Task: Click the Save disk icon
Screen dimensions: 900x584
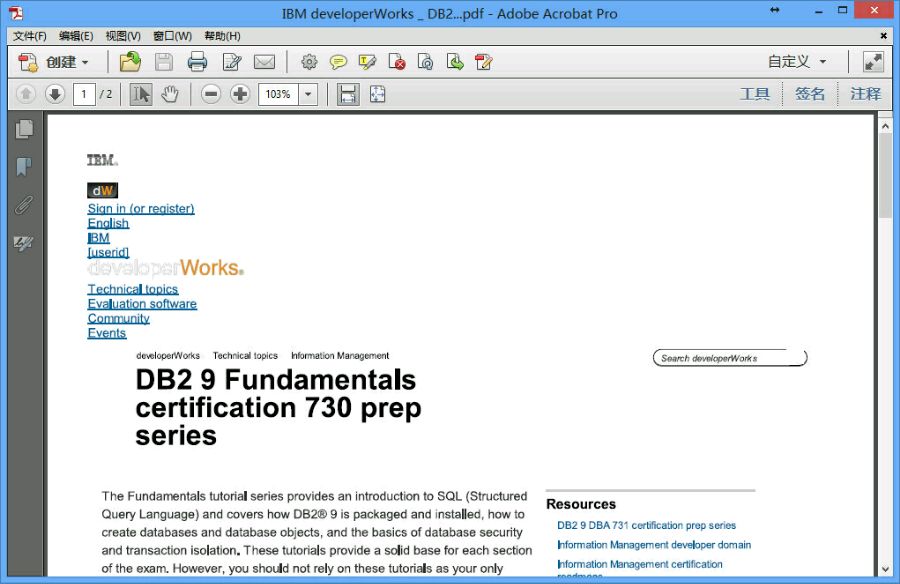Action: pyautogui.click(x=164, y=62)
